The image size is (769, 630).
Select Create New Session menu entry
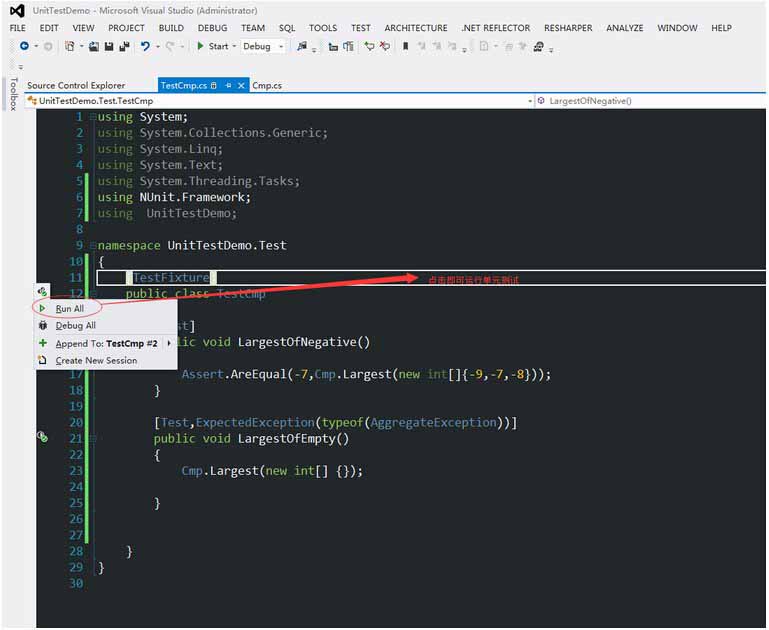click(x=96, y=360)
